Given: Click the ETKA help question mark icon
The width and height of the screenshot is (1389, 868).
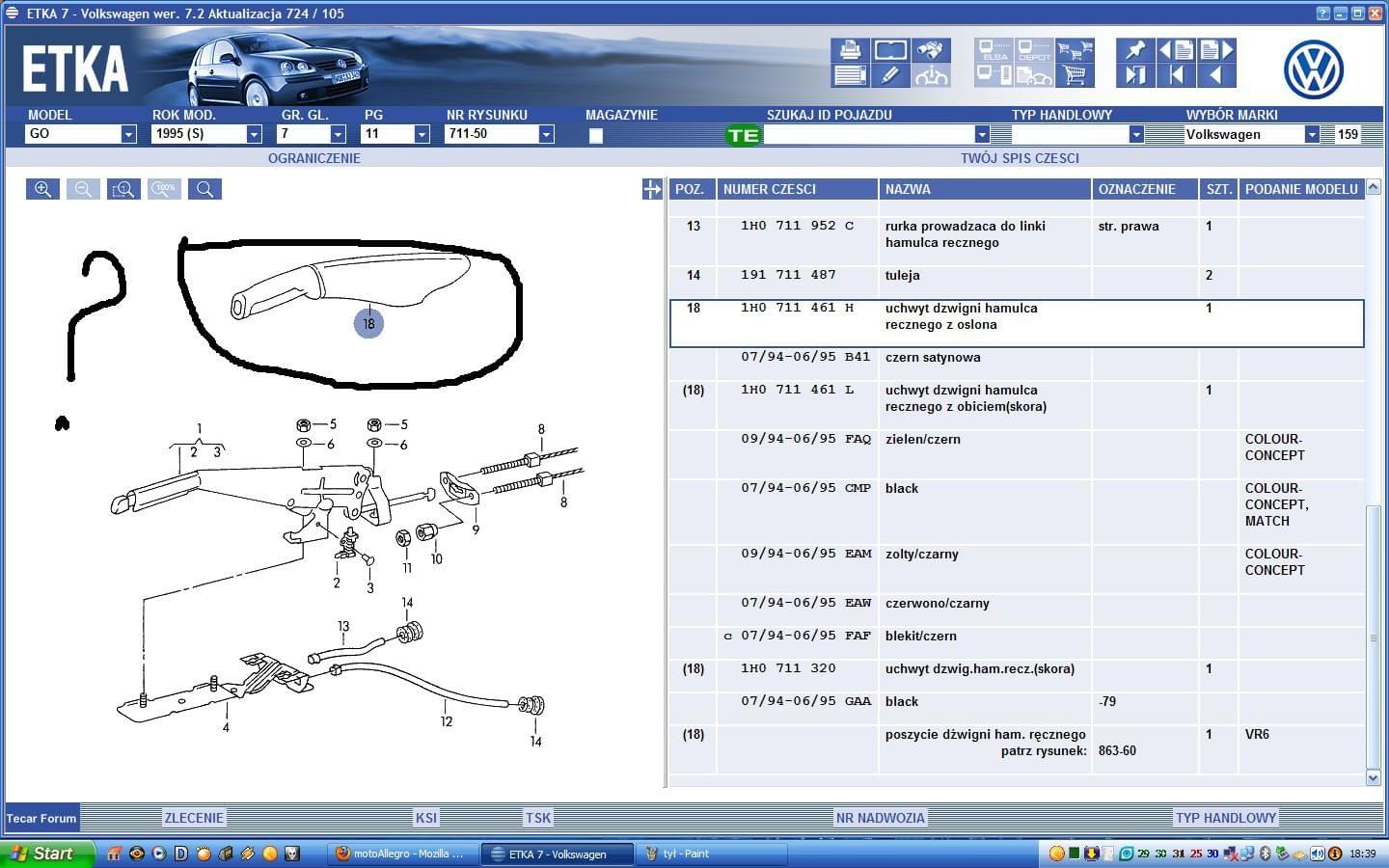Looking at the screenshot, I should 1323,14.
